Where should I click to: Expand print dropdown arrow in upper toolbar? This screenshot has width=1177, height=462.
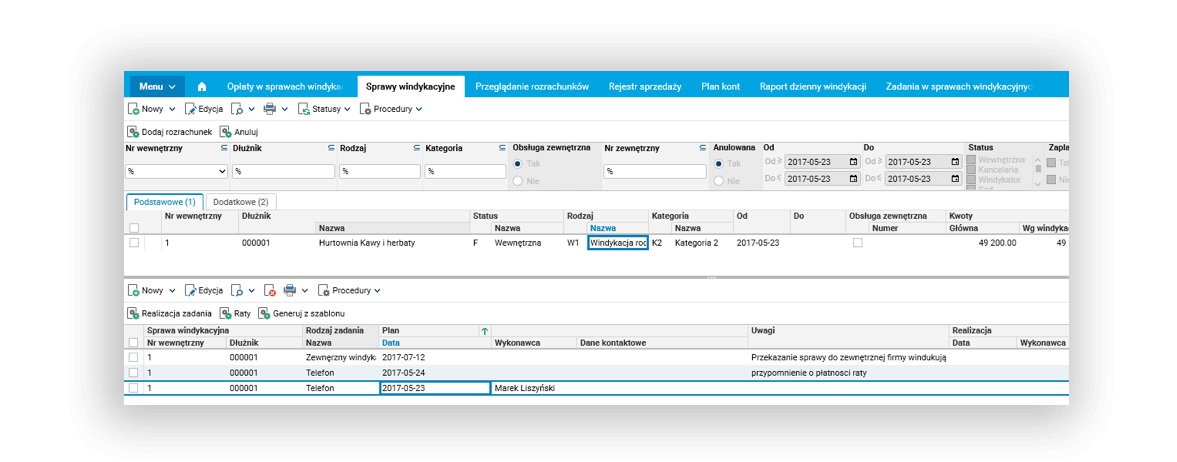coord(286,110)
